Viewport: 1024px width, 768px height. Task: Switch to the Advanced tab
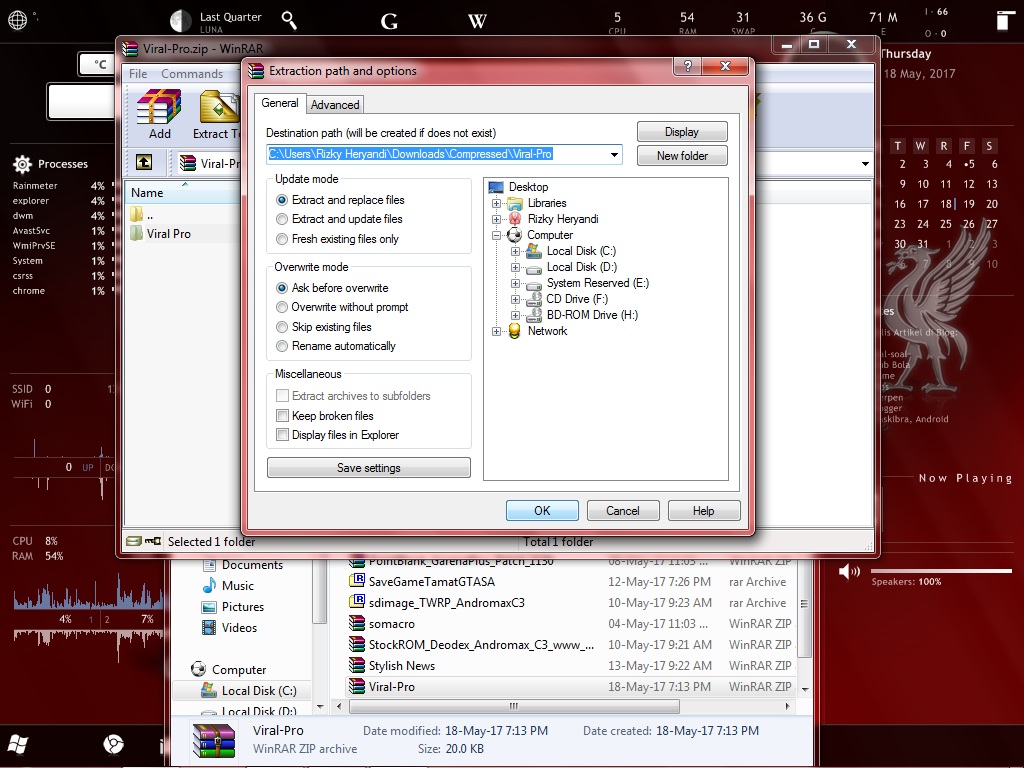[x=335, y=104]
